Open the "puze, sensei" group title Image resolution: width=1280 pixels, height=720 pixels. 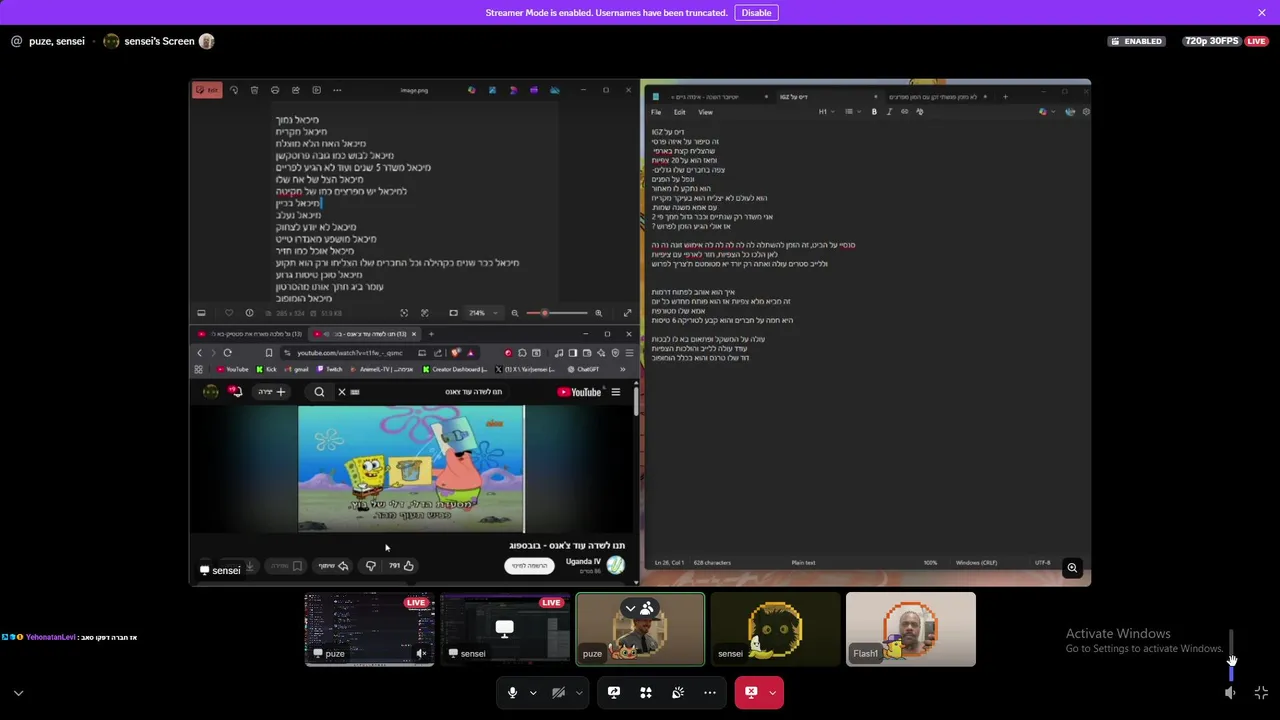click(x=57, y=41)
